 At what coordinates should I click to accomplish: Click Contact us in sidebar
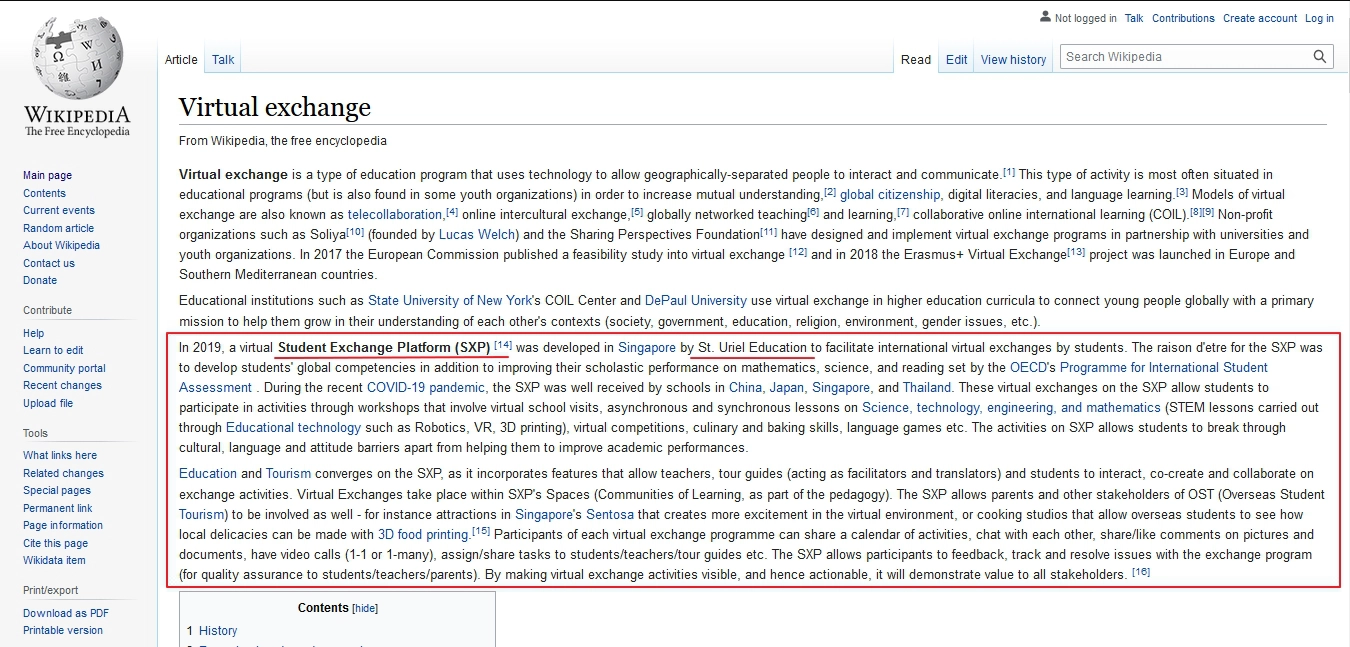pyautogui.click(x=49, y=264)
